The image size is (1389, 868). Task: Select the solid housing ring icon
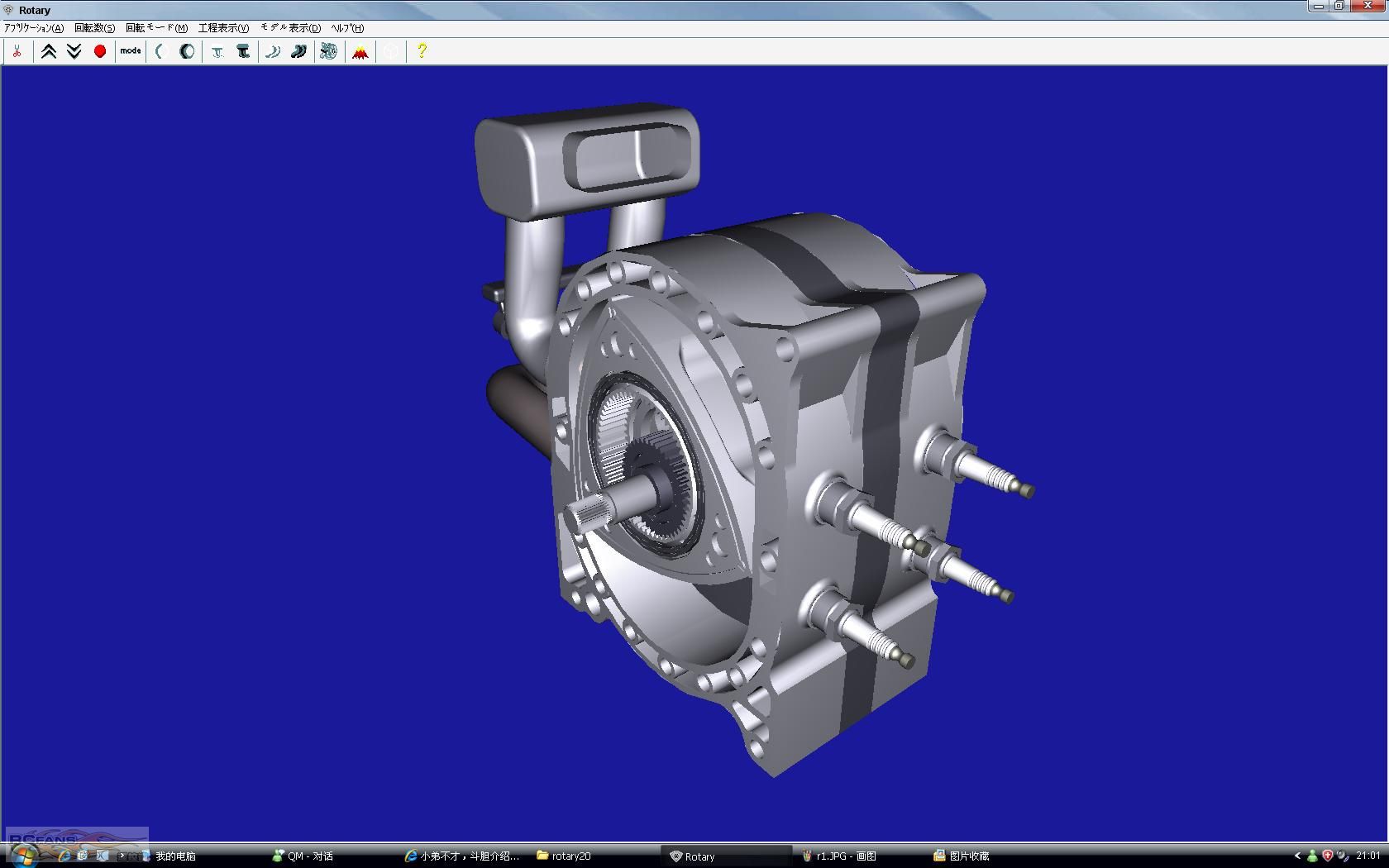coord(187,51)
